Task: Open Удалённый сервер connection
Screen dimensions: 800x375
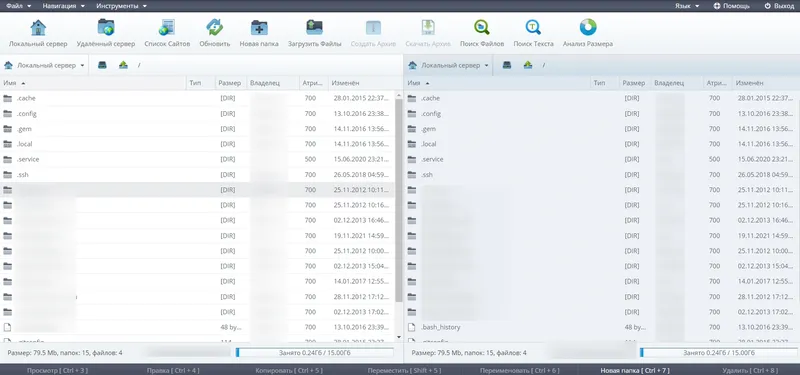Action: tap(106, 34)
